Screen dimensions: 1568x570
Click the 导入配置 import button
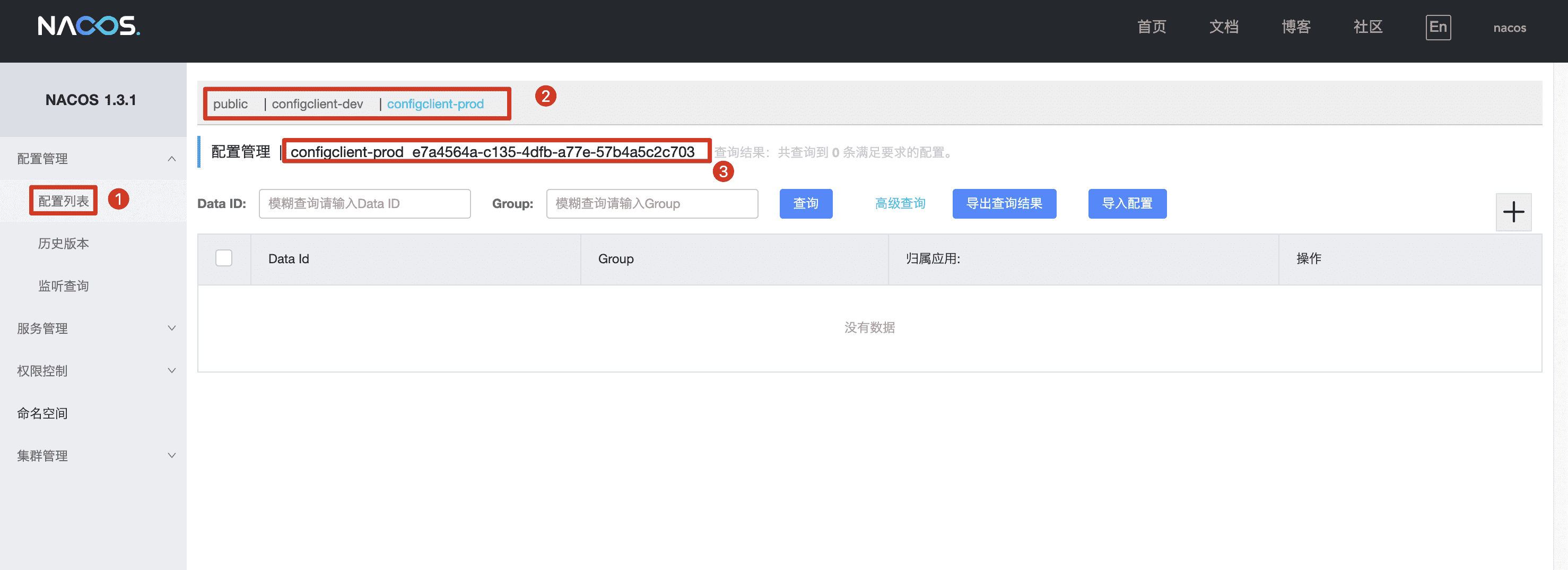1127,204
